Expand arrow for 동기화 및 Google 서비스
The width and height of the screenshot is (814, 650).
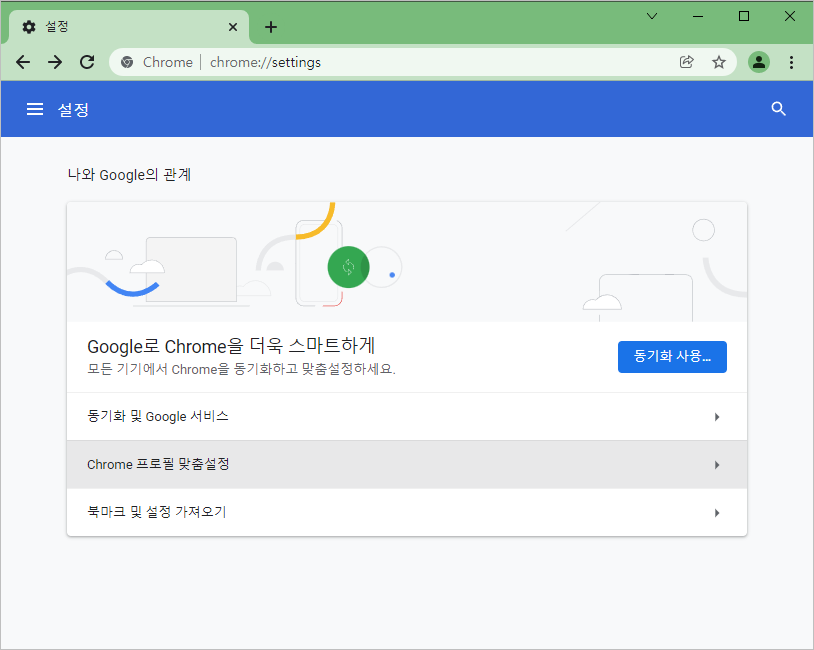(717, 417)
